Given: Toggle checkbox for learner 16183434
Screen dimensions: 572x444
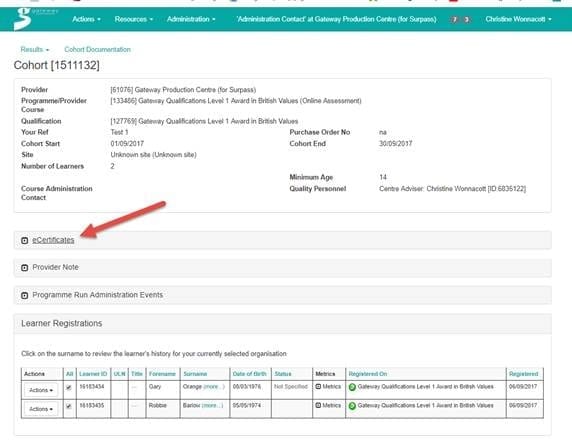Looking at the screenshot, I should (69, 387).
